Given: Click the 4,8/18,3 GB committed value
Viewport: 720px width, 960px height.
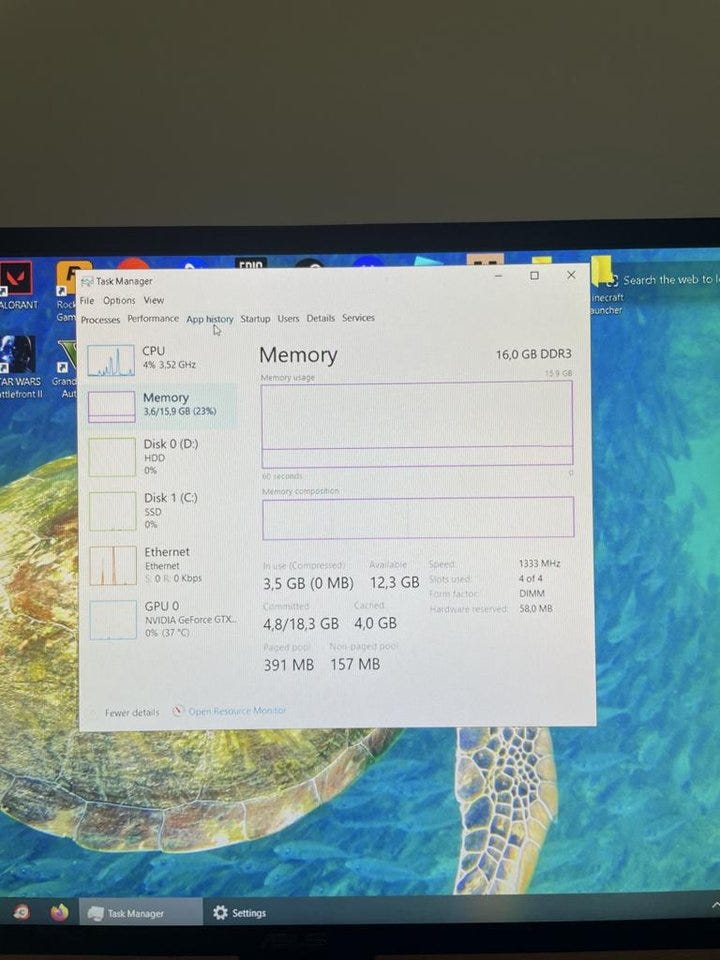Looking at the screenshot, I should coord(301,624).
